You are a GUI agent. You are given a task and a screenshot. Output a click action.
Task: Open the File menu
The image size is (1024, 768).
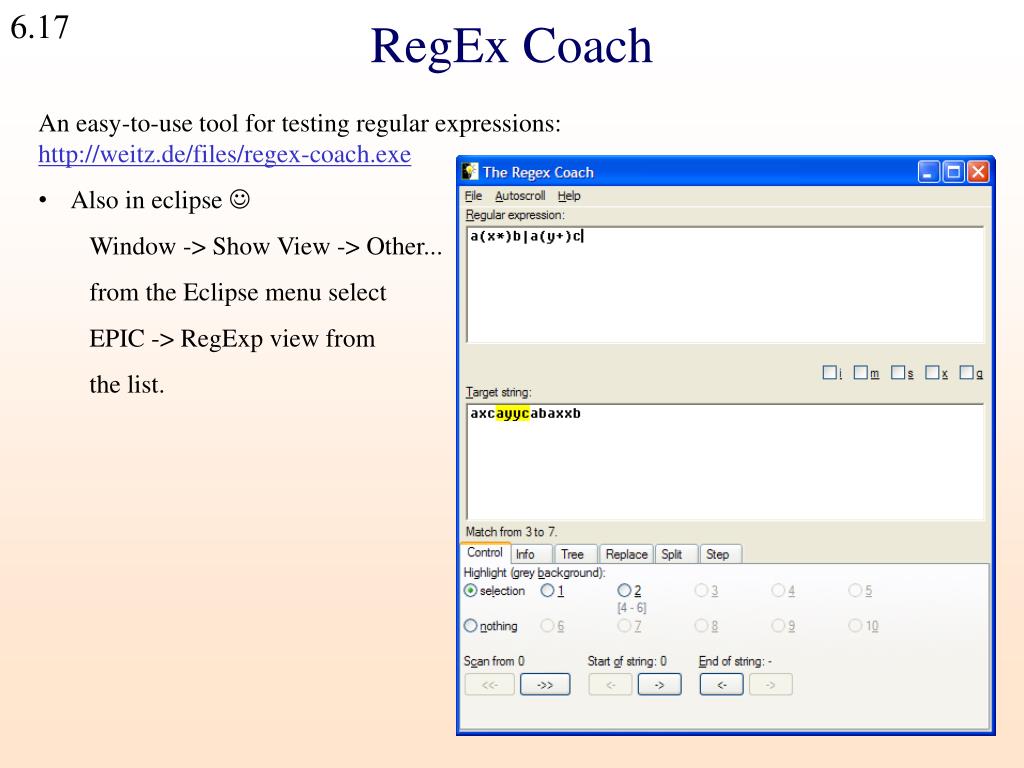473,196
